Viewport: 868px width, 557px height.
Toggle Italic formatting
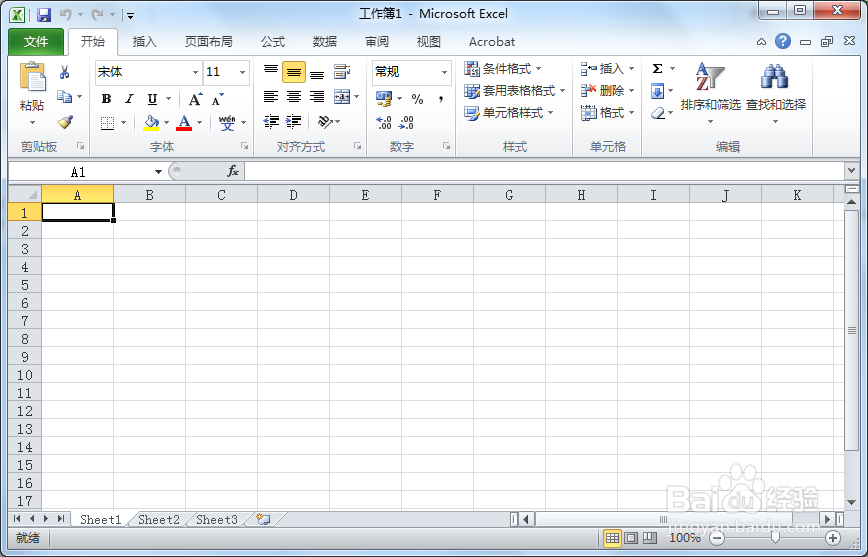130,99
